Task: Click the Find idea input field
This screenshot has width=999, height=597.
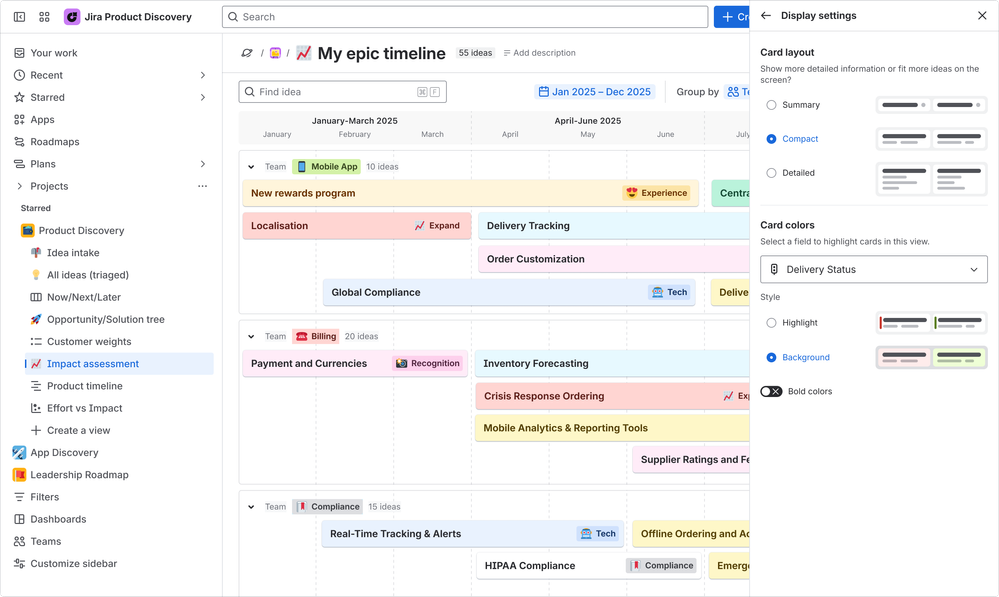Action: (342, 92)
